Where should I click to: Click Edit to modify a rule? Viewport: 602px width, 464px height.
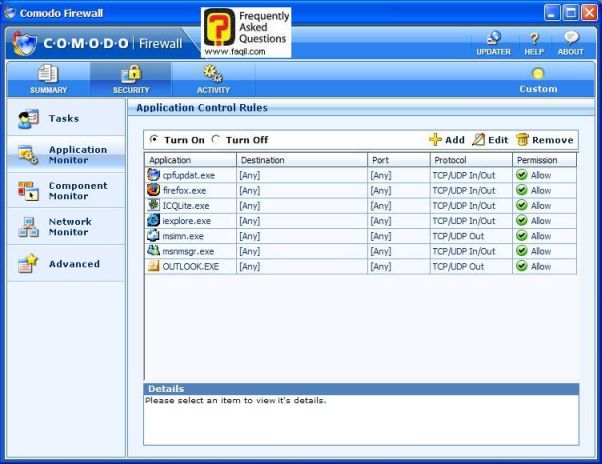point(490,140)
